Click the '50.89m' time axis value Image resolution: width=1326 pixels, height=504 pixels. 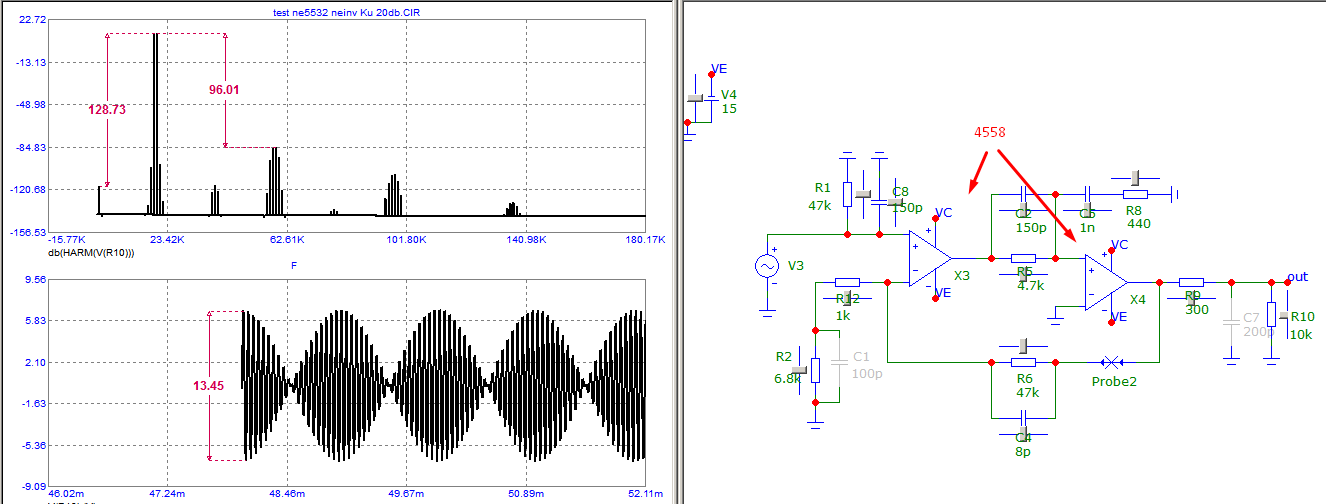tap(526, 494)
